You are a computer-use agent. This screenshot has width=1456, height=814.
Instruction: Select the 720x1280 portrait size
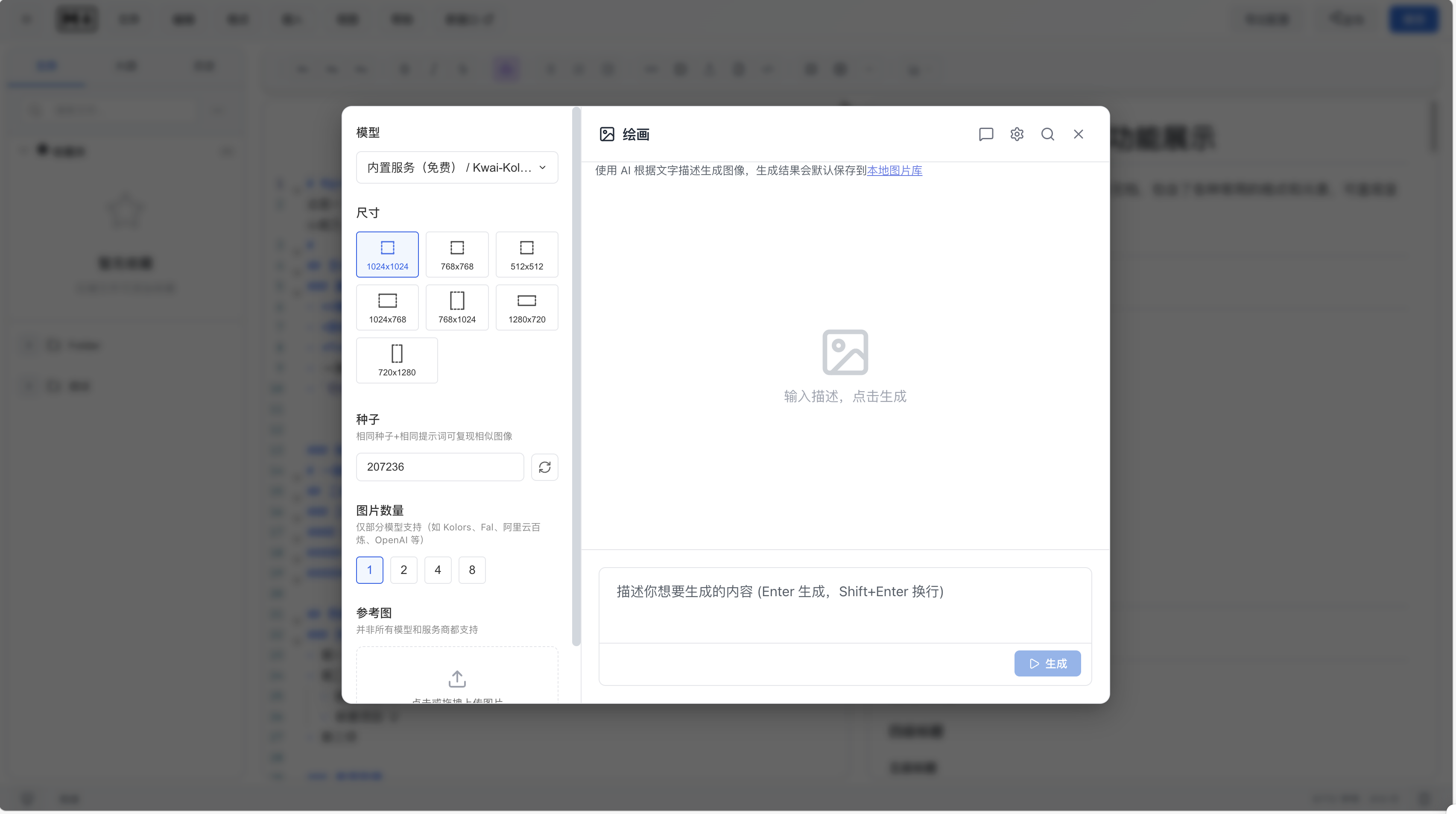tap(397, 360)
